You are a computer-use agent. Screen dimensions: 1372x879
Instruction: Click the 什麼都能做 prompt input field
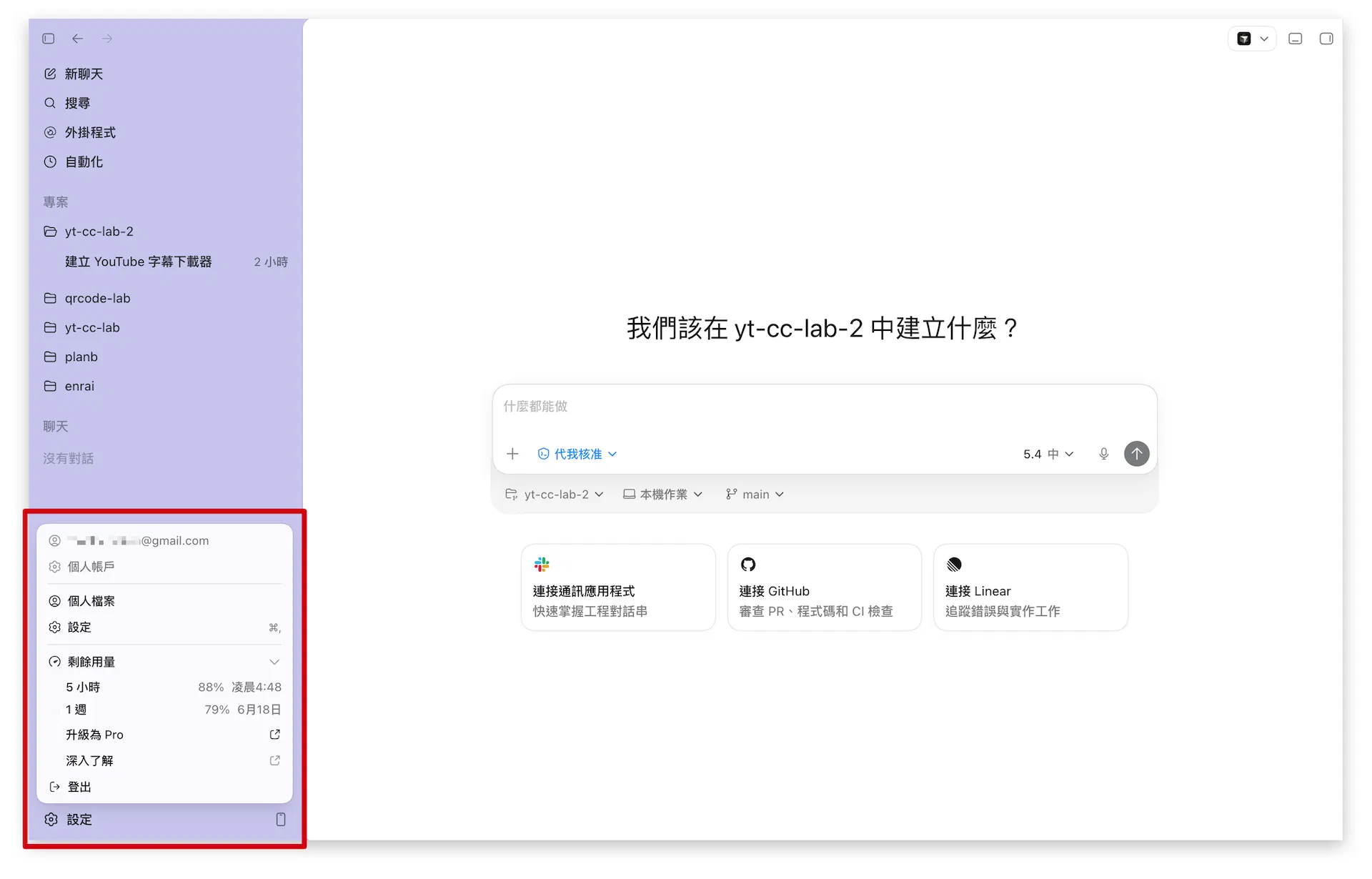[825, 407]
